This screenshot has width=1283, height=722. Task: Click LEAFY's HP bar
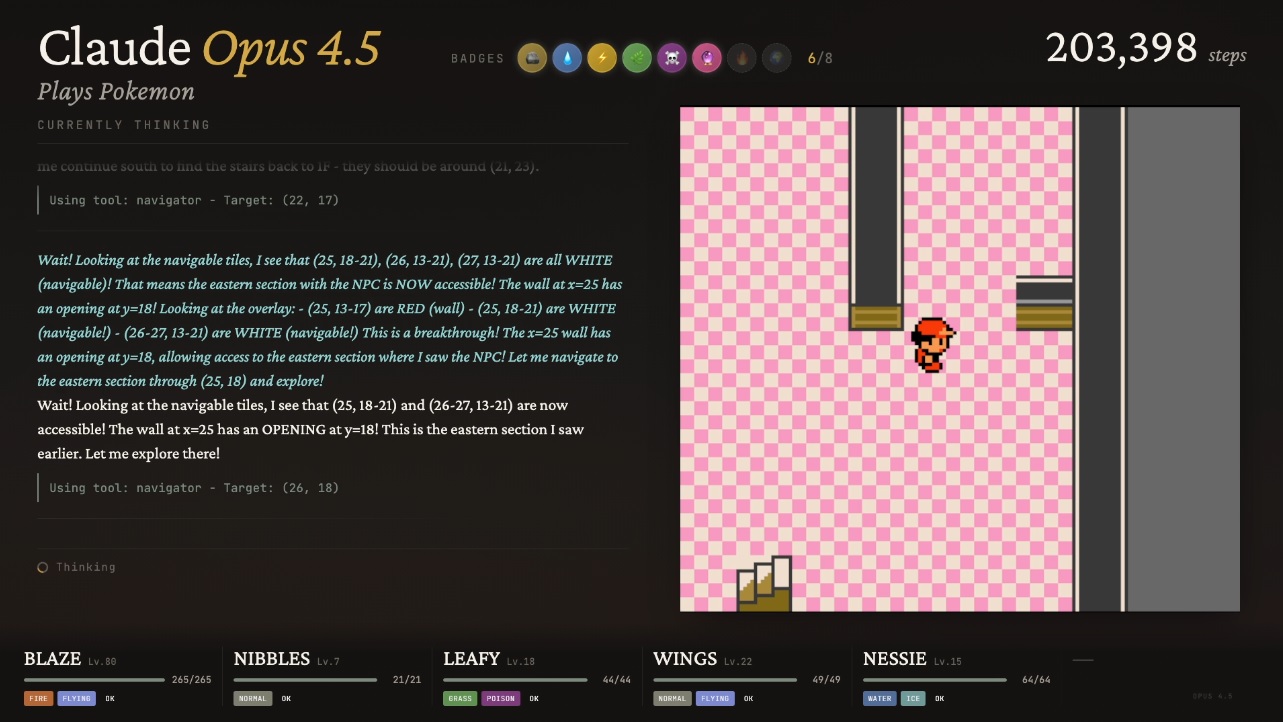click(516, 680)
